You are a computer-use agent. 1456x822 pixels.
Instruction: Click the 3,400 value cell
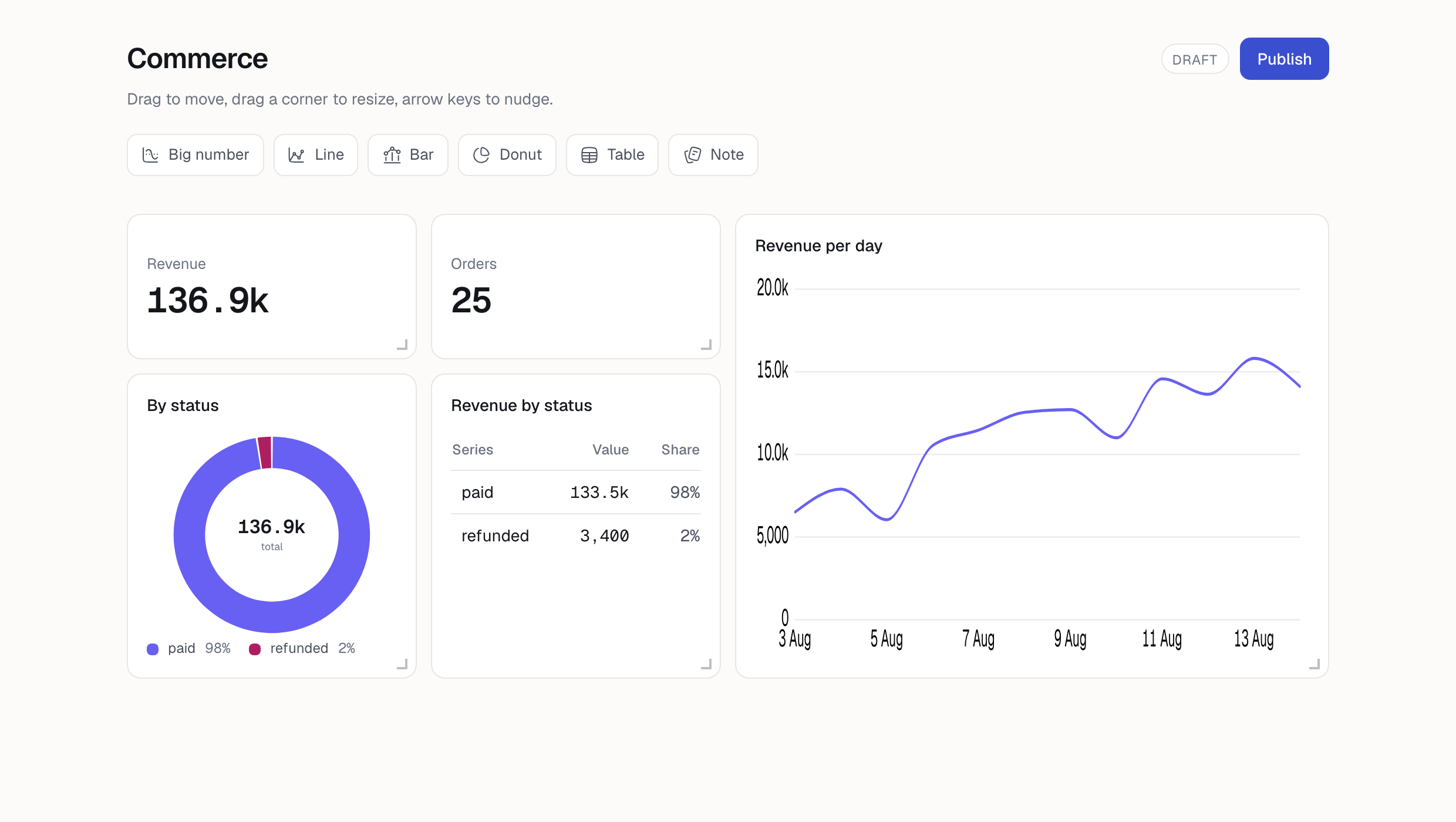tap(605, 535)
